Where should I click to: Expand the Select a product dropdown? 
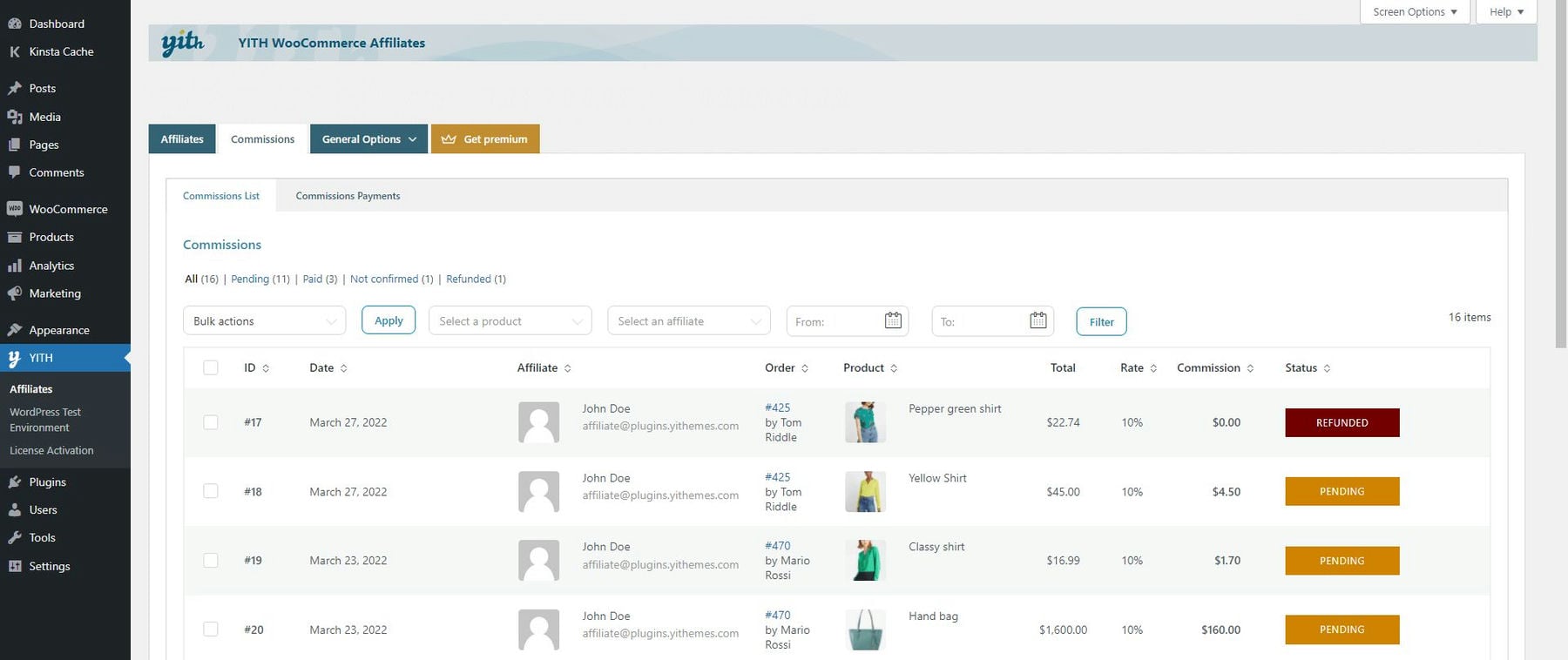pos(510,320)
